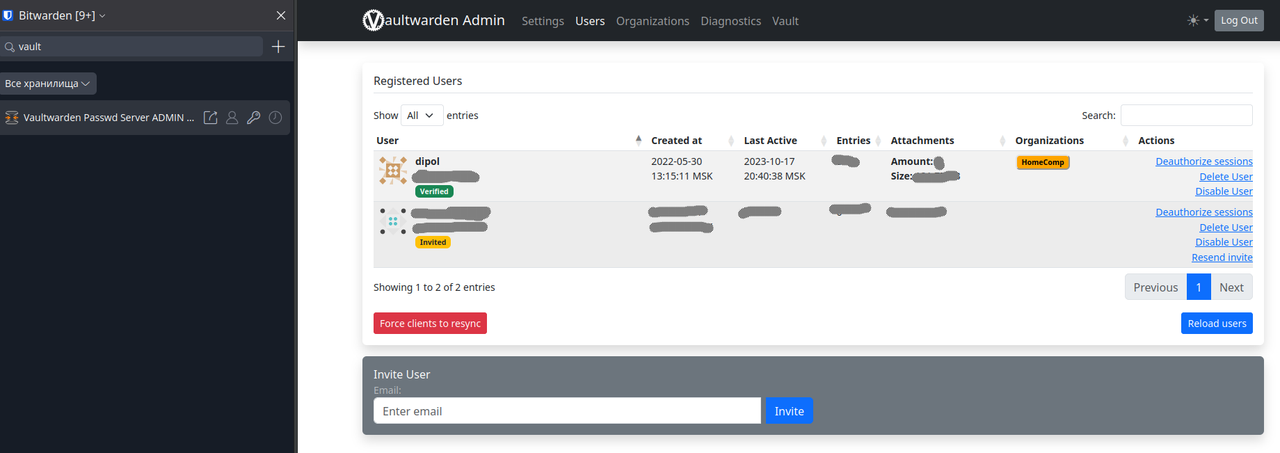This screenshot has height=453, width=1280.
Task: Open the Users tab
Action: 590,21
